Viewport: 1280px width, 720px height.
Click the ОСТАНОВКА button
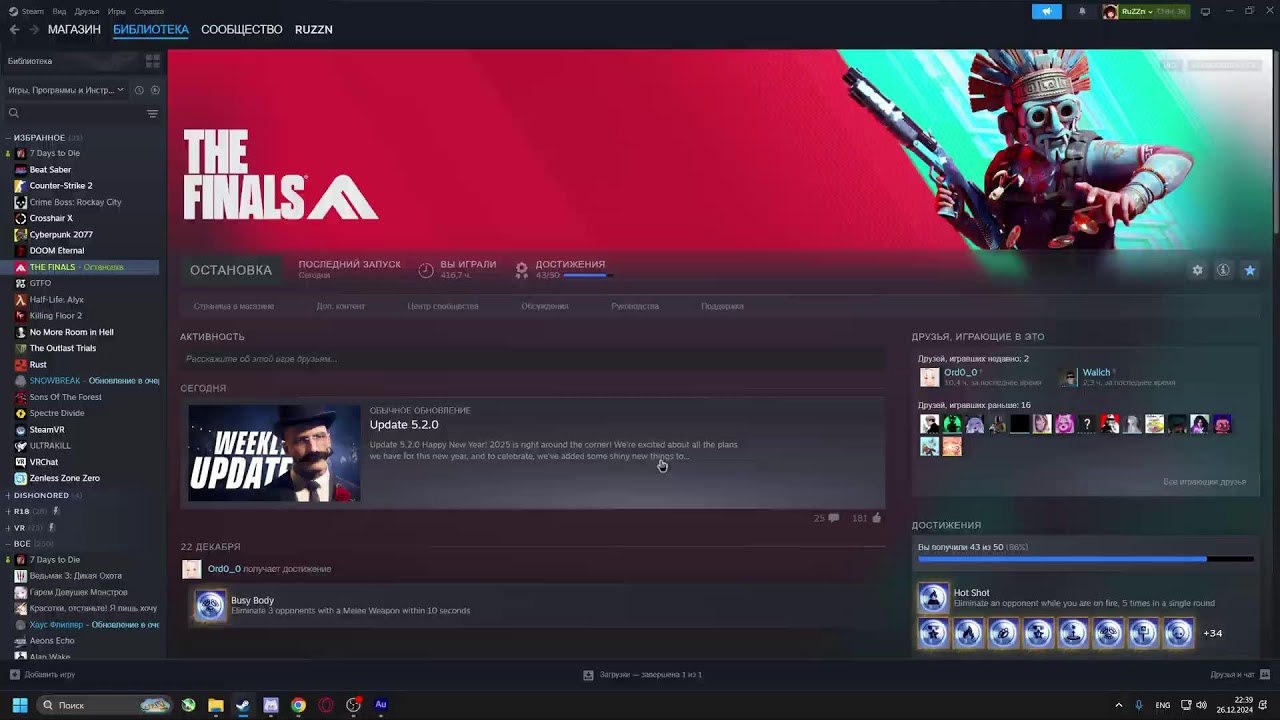(231, 270)
